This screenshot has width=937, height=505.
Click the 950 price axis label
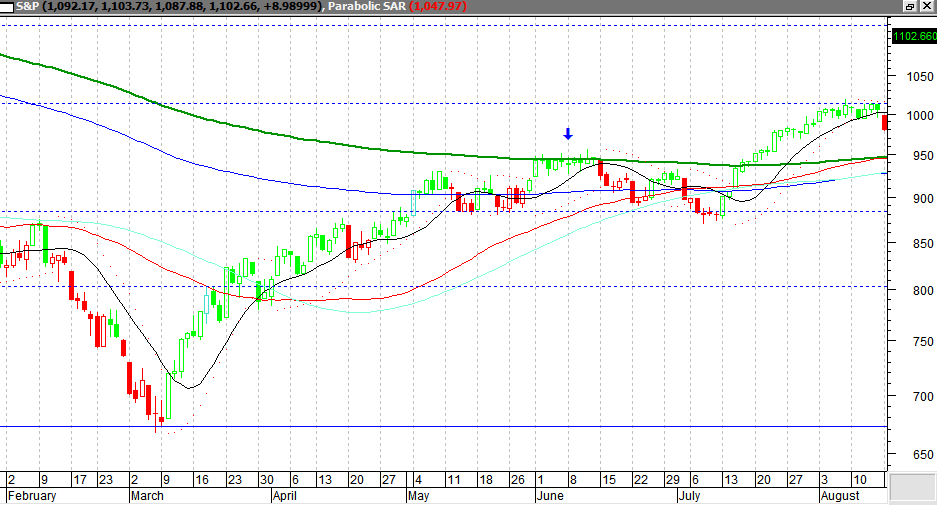[x=922, y=155]
